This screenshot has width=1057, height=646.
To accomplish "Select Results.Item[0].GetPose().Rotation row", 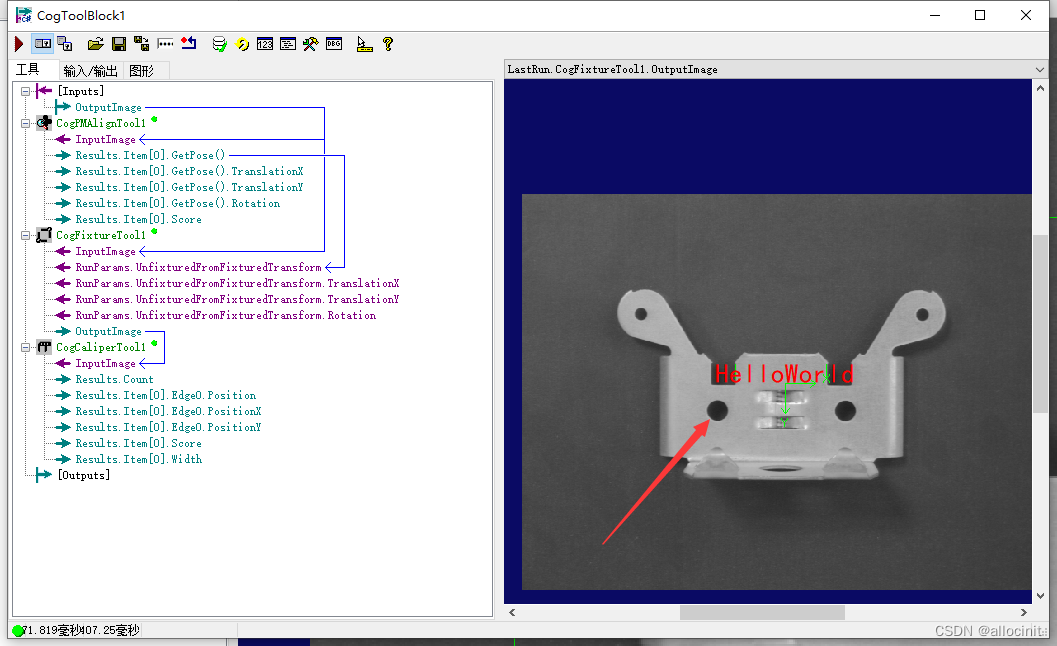I will (x=178, y=204).
